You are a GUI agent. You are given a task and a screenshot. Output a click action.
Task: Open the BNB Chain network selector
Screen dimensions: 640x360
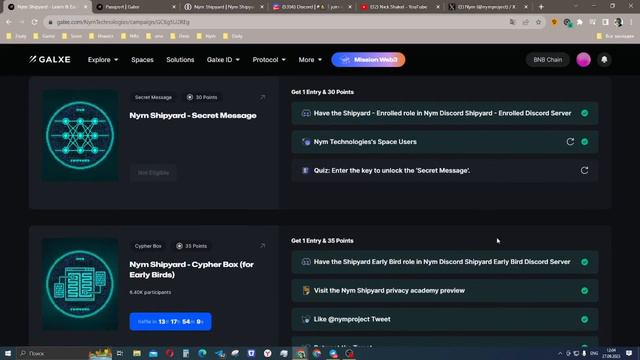click(547, 60)
